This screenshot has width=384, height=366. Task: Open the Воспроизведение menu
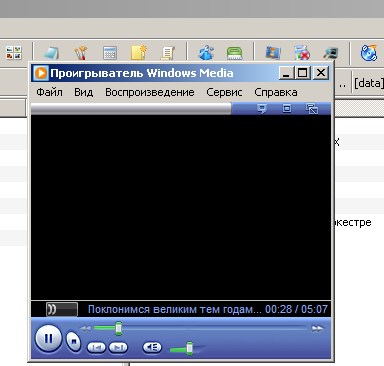click(150, 92)
